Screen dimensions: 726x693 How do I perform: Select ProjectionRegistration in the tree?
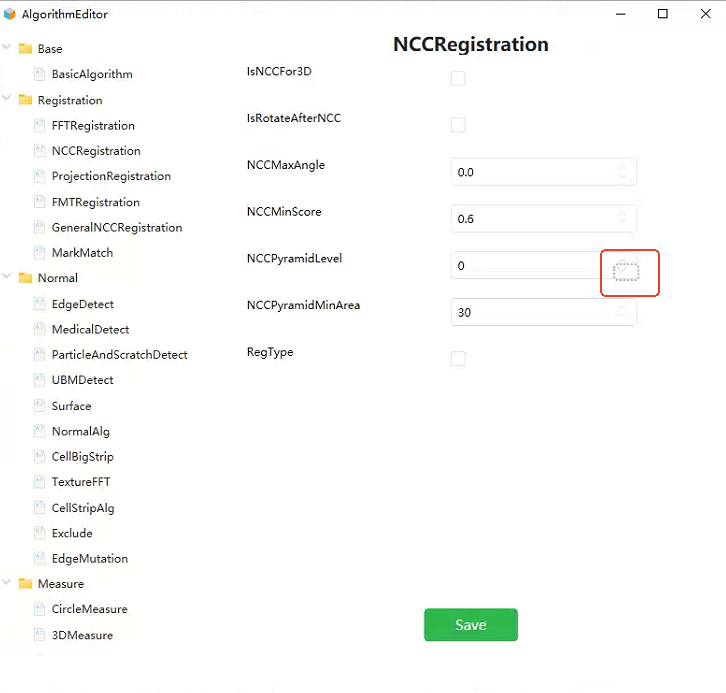111,176
